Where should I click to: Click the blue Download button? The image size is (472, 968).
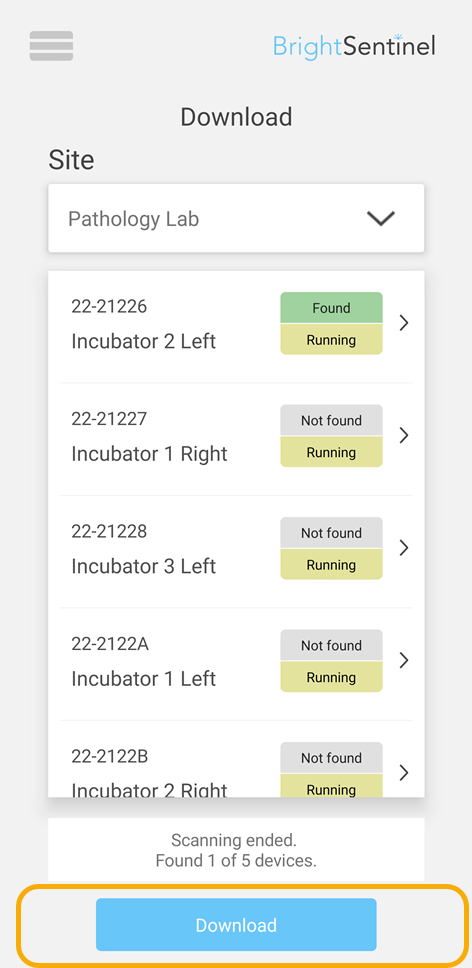click(236, 925)
